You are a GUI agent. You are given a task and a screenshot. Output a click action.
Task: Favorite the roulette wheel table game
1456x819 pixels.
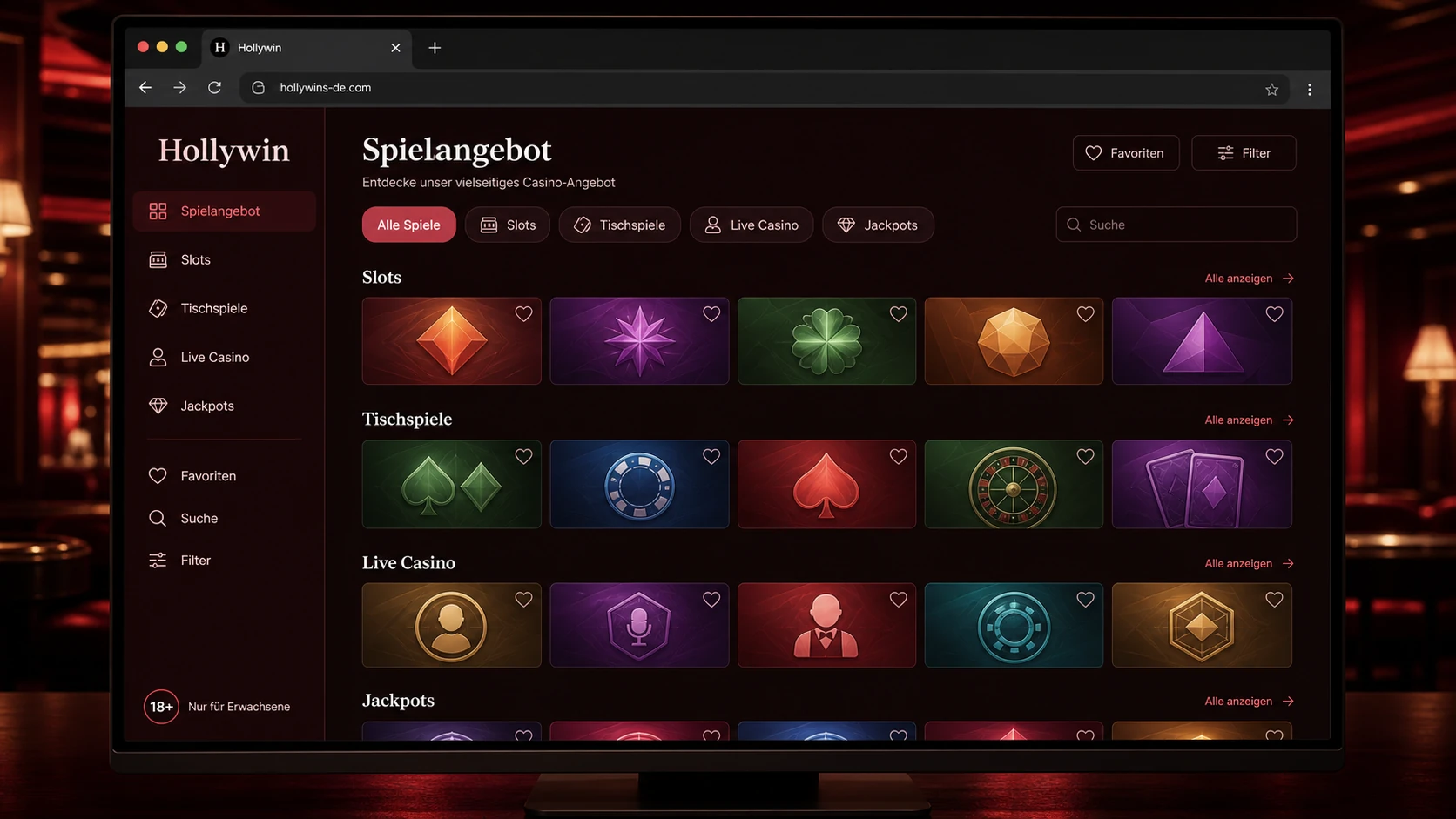click(x=1085, y=456)
